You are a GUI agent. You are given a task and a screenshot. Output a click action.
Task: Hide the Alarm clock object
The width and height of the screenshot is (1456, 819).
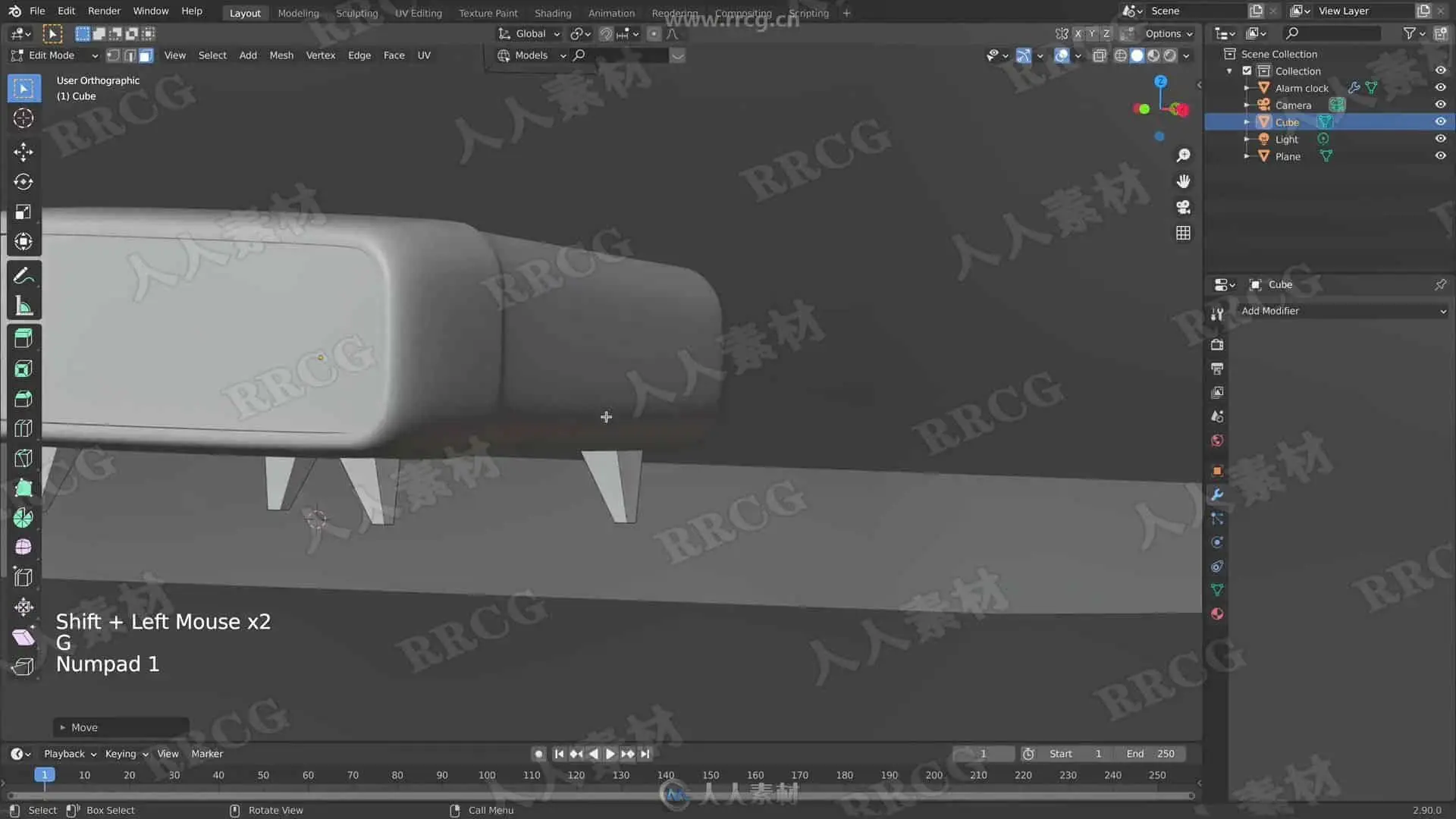tap(1440, 88)
